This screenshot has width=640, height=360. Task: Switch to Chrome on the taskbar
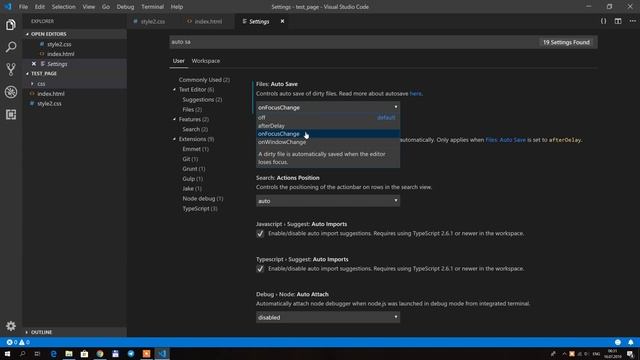pyautogui.click(x=100, y=353)
